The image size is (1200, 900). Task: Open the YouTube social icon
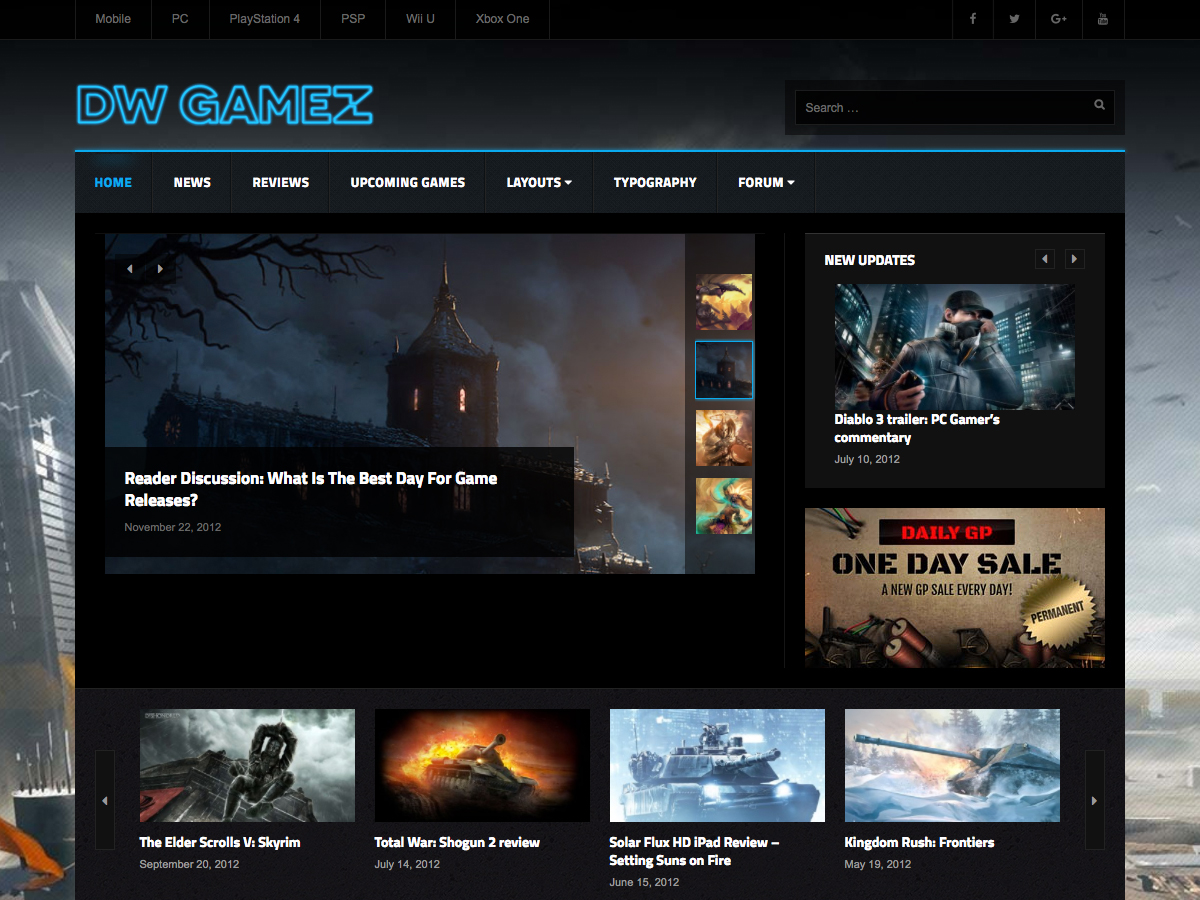[1103, 19]
